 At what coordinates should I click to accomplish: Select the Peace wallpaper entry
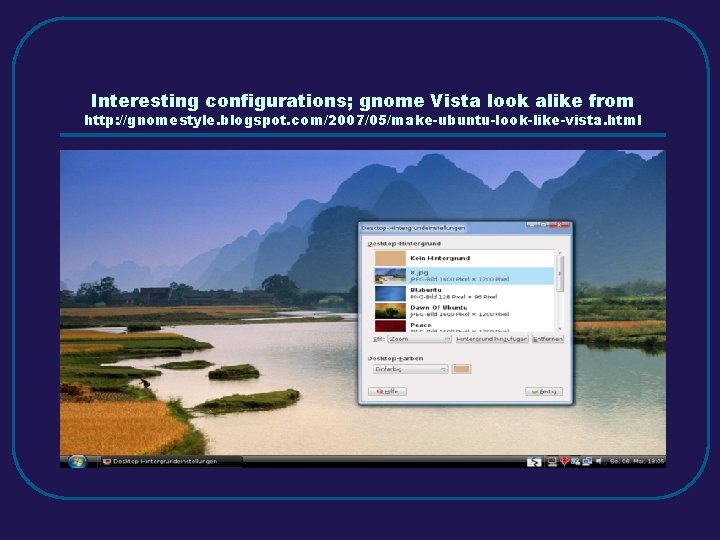(464, 326)
